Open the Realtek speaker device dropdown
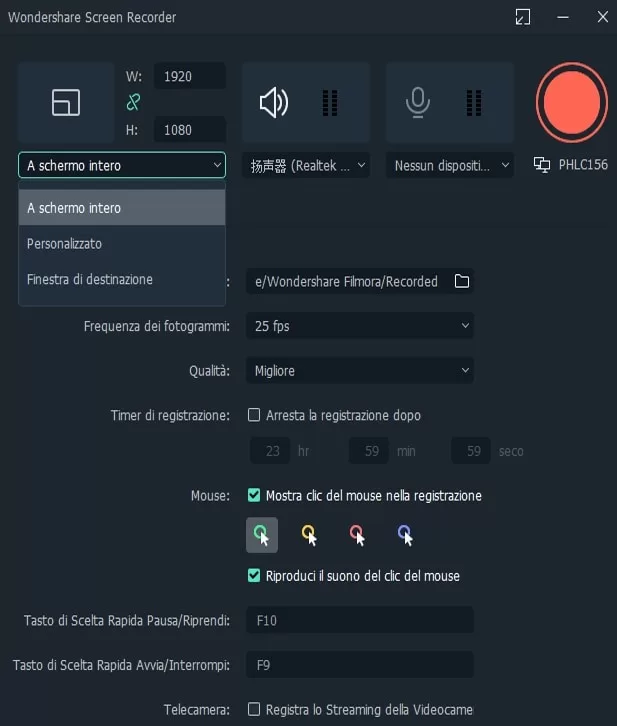The image size is (617, 726). pos(305,165)
